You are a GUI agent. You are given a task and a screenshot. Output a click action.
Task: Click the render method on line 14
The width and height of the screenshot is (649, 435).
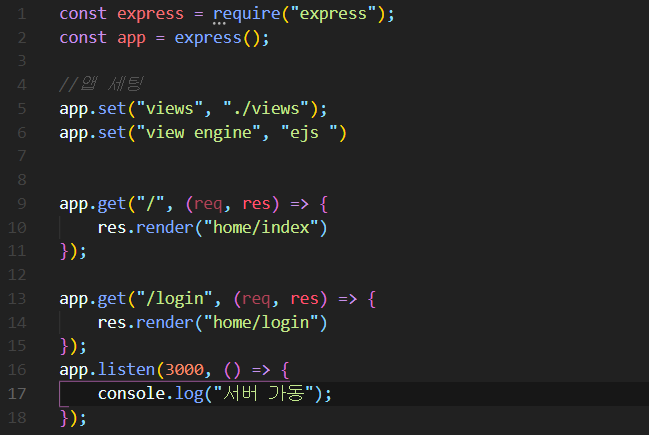click(x=165, y=322)
